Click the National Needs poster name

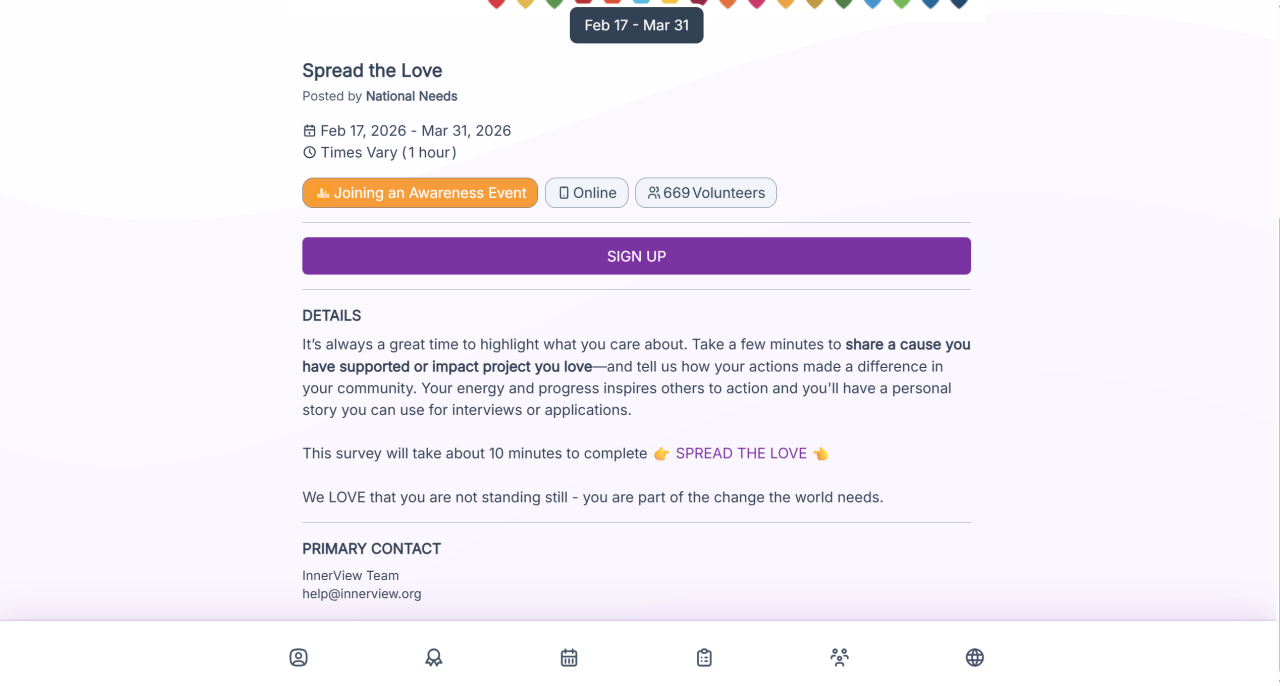point(411,96)
